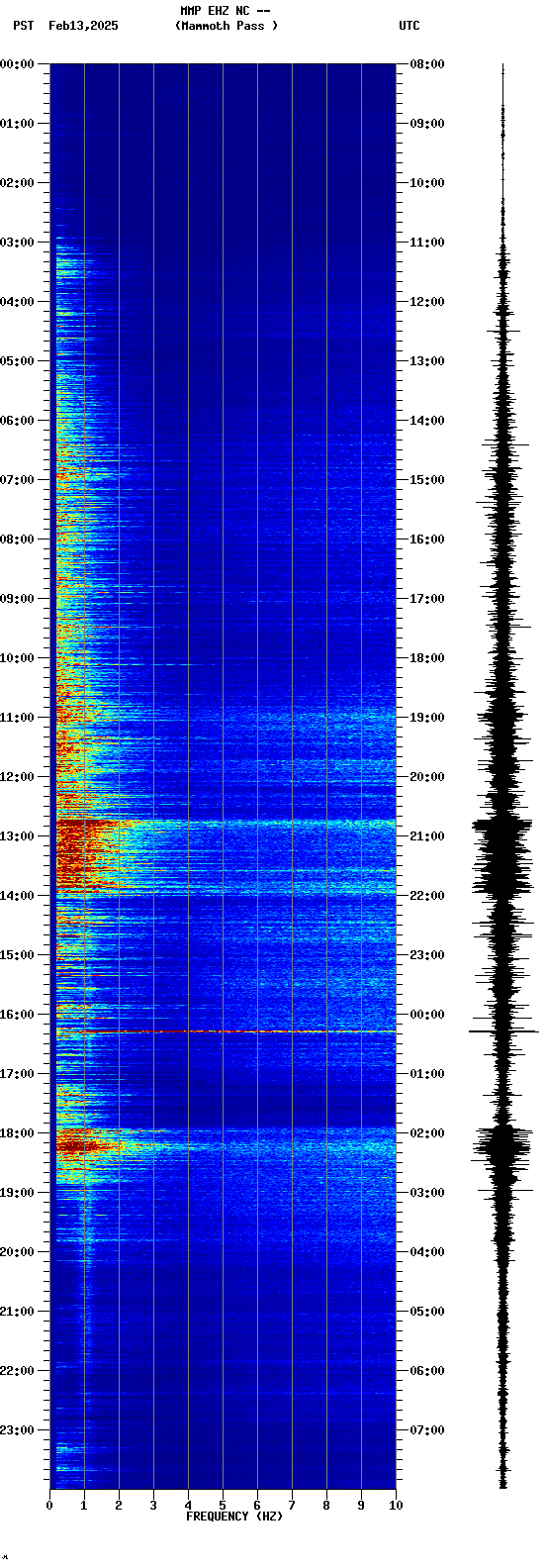The width and height of the screenshot is (546, 1568).
Task: Select the PST axis label '20:00'
Action: pos(18,1252)
